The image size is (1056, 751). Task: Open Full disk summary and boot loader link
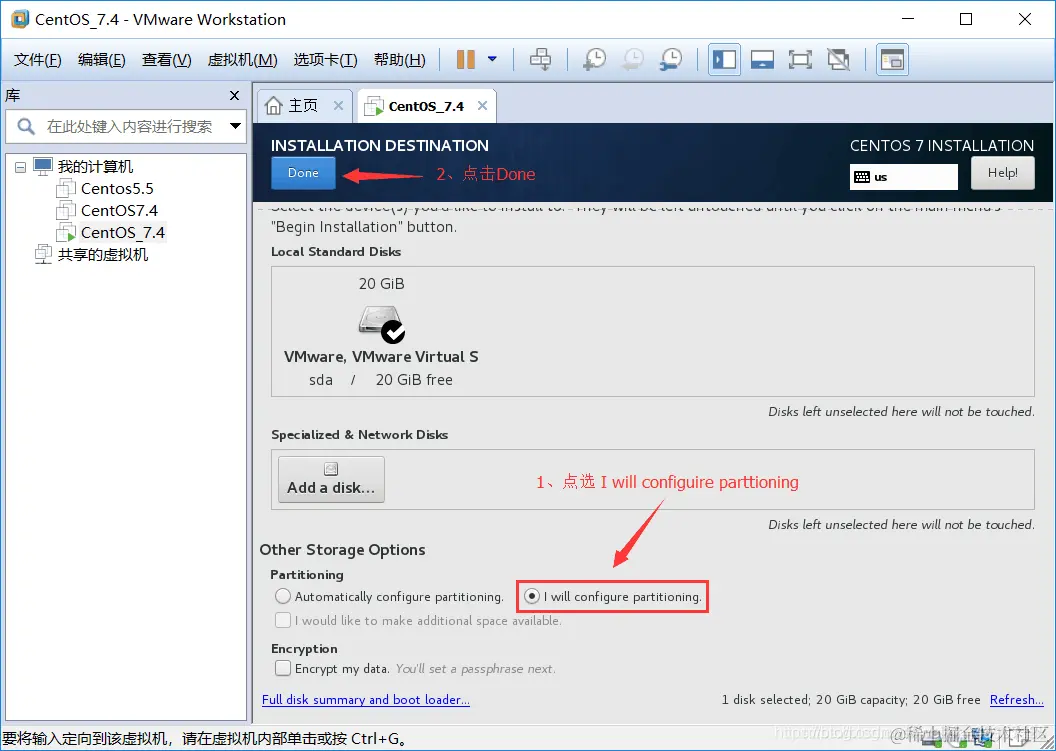coord(366,700)
